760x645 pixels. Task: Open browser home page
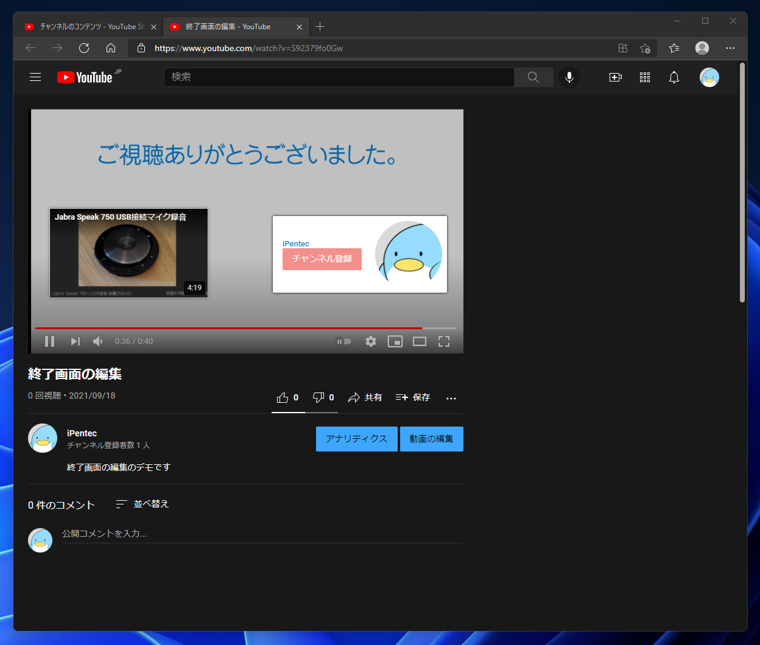coord(111,48)
